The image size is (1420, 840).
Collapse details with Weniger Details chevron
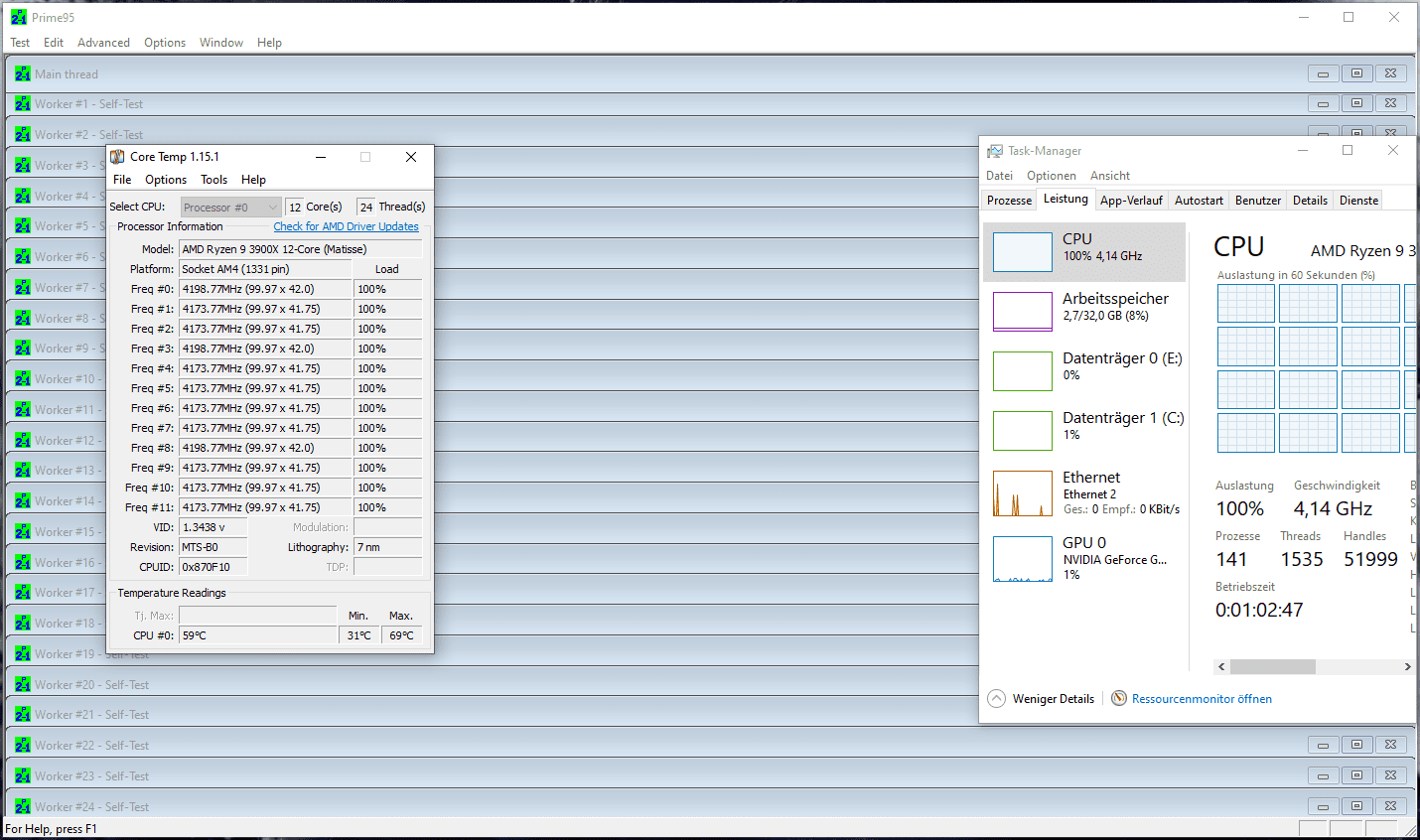[996, 698]
